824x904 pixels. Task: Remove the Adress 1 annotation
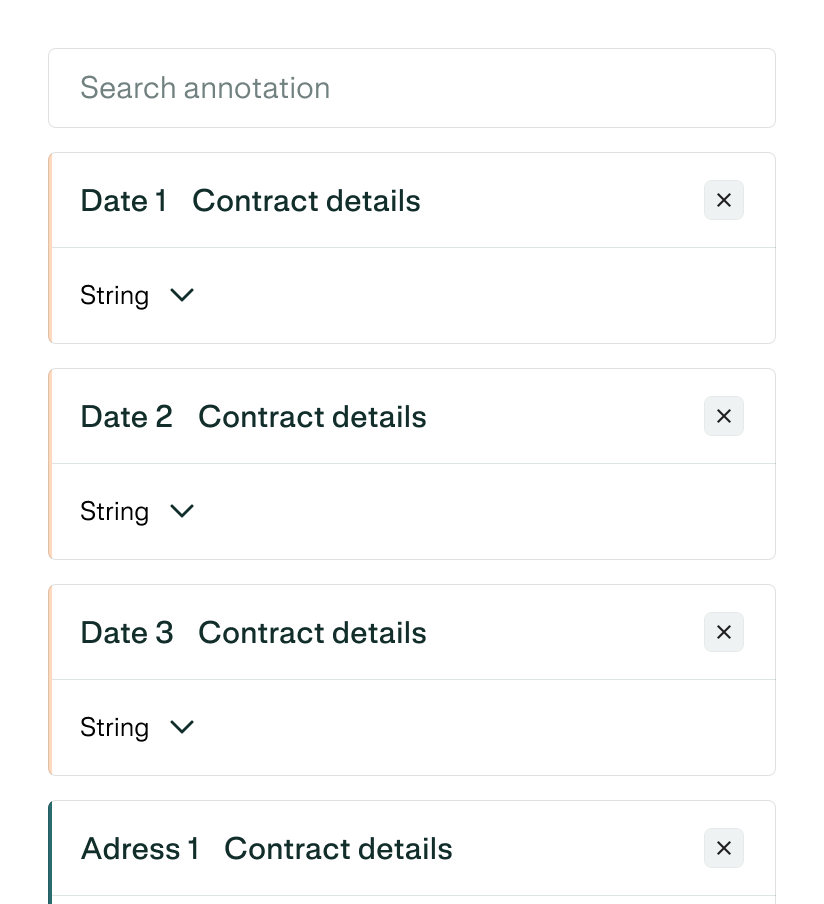pos(723,848)
